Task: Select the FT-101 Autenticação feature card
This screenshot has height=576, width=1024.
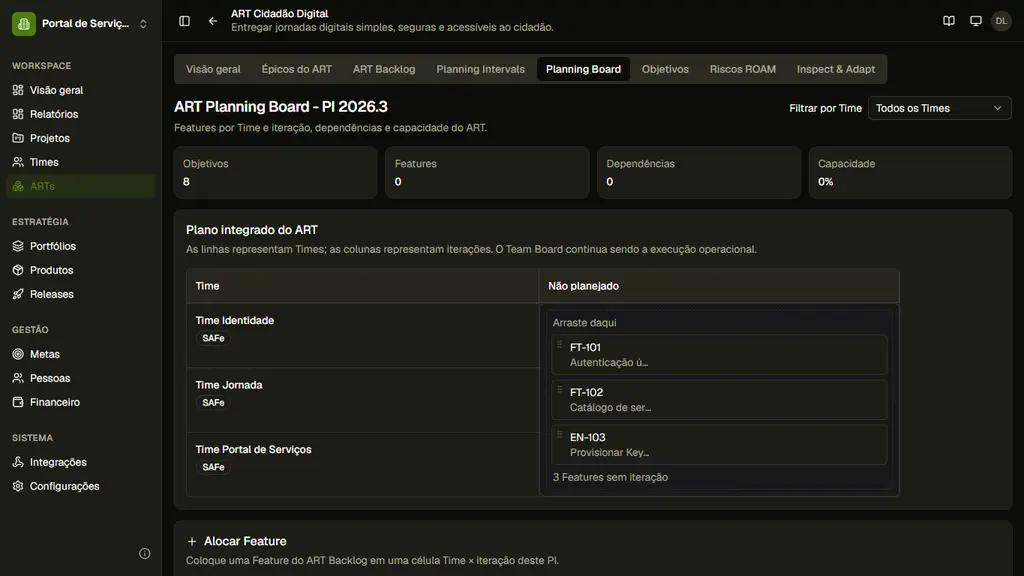Action: 719,355
